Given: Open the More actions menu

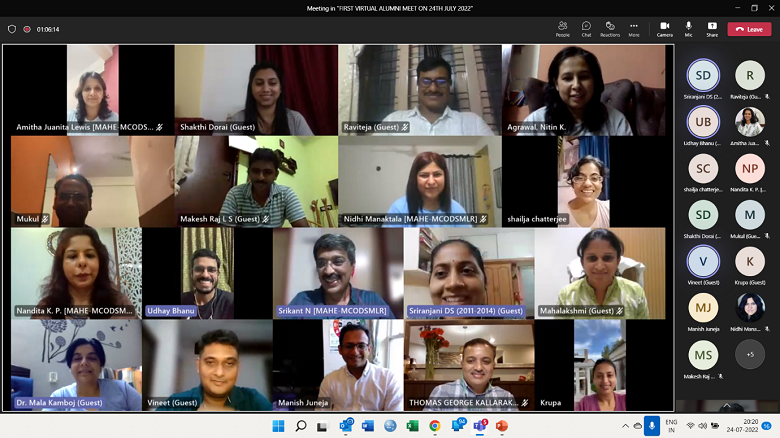Looking at the screenshot, I should pyautogui.click(x=633, y=29).
